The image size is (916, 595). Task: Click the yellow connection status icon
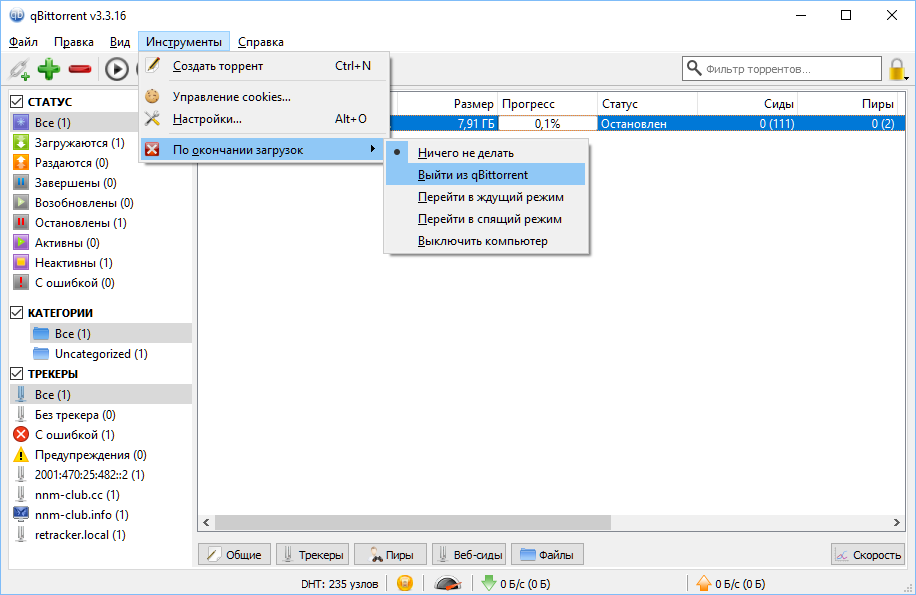point(405,583)
